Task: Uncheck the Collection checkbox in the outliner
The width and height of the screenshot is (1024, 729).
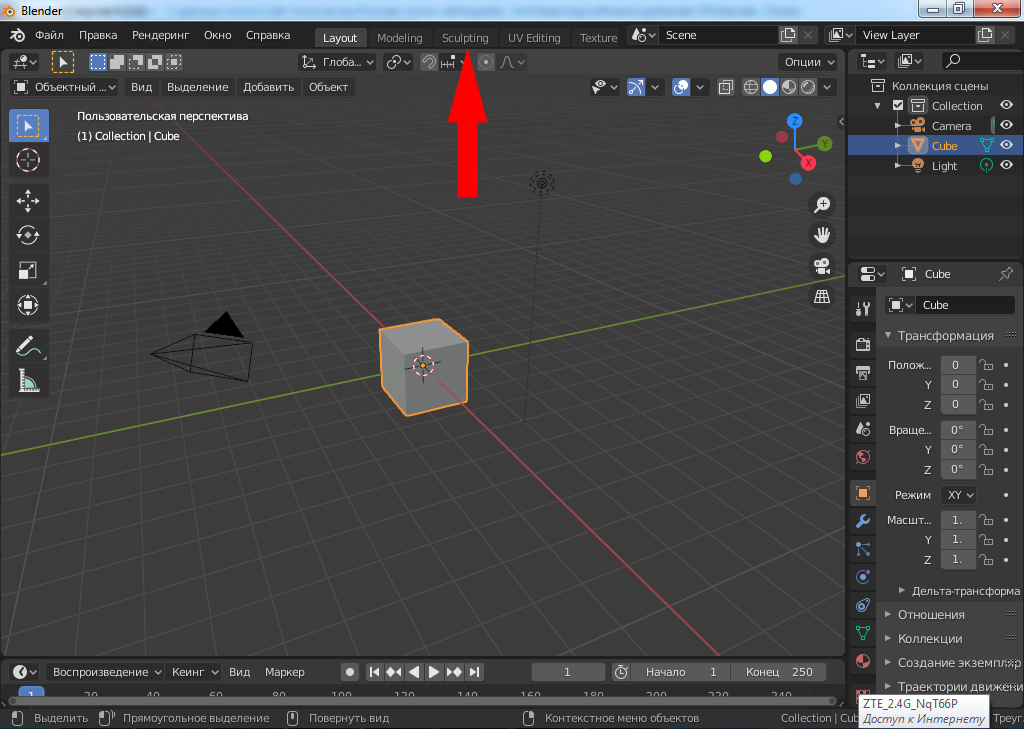Action: coord(898,106)
